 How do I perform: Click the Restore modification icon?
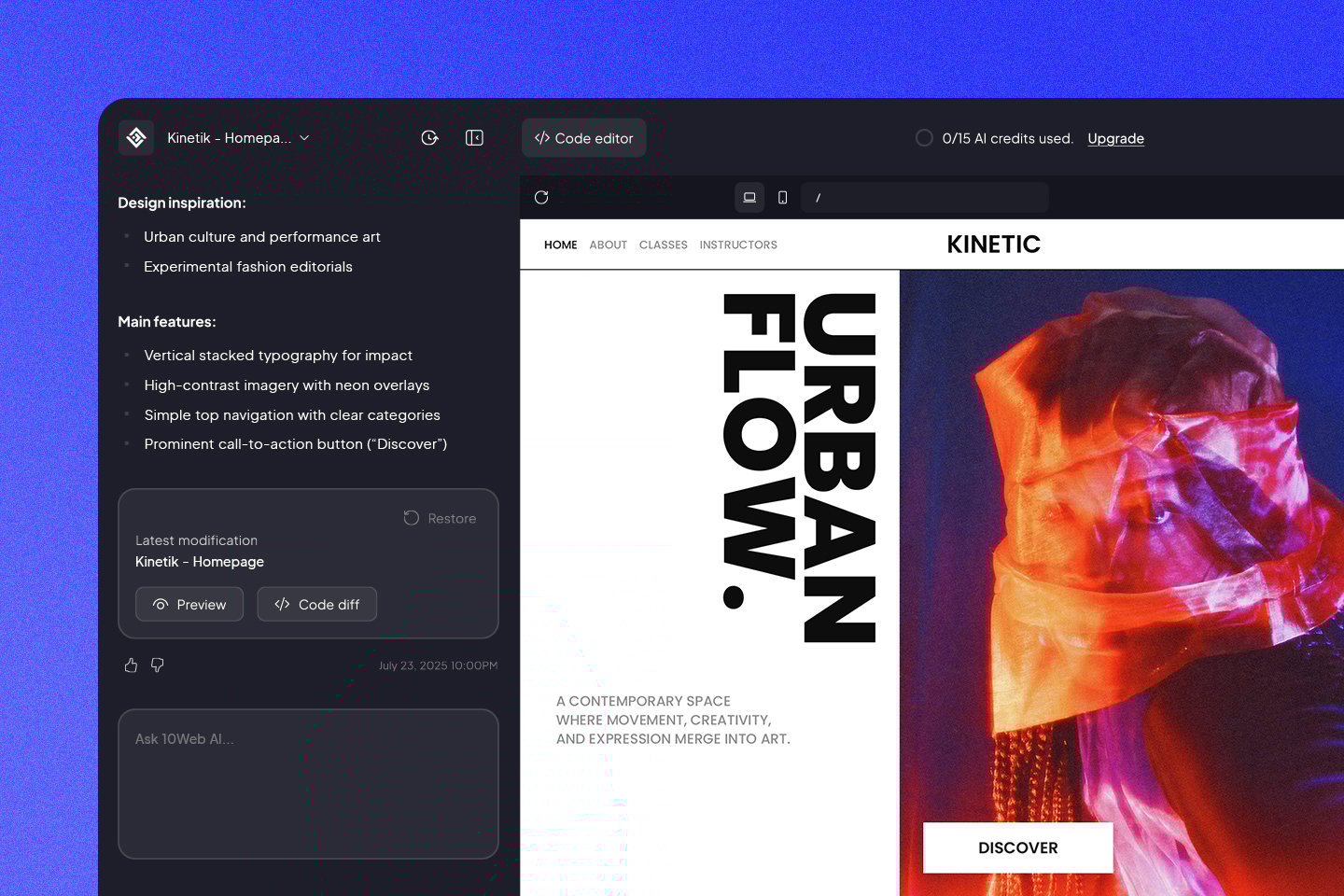point(412,518)
